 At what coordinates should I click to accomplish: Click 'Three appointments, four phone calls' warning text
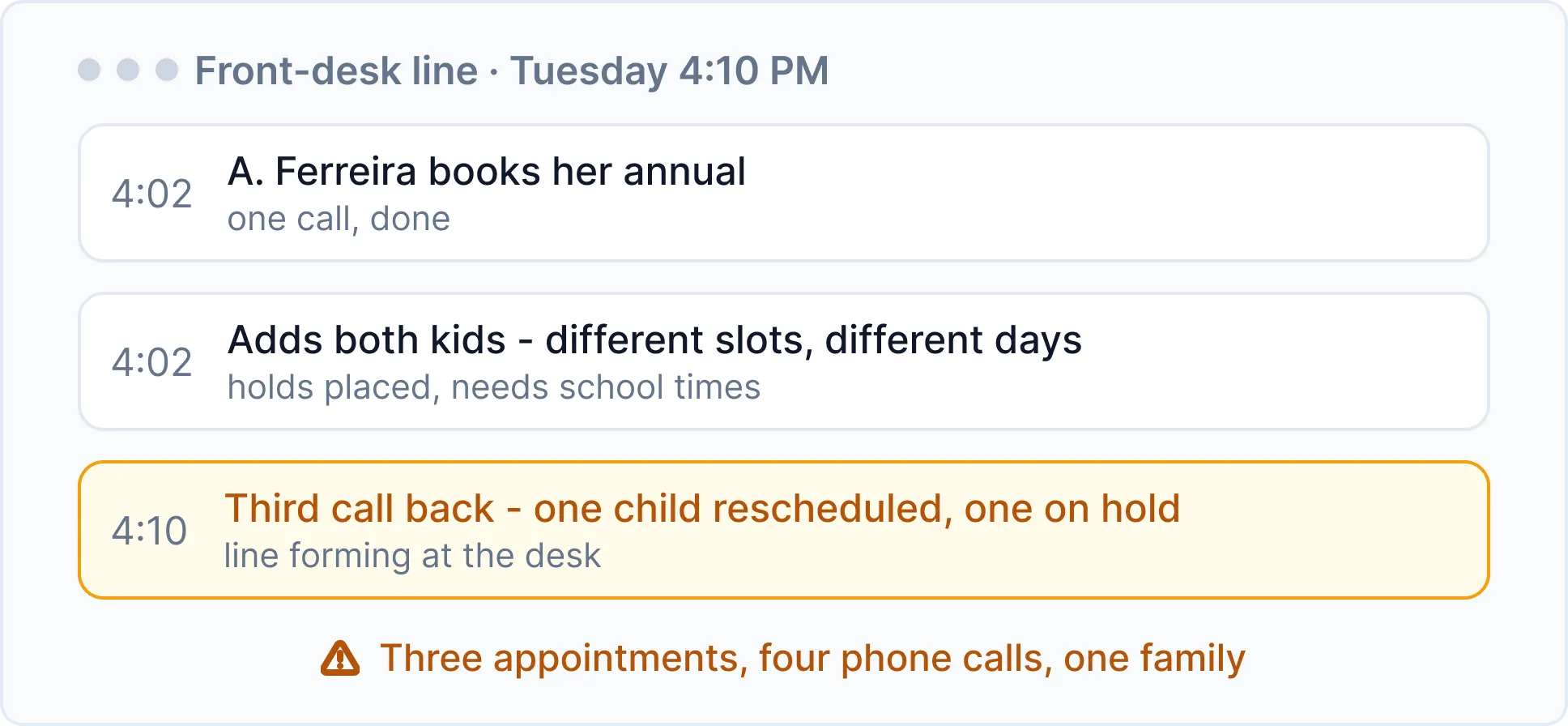tap(713, 658)
